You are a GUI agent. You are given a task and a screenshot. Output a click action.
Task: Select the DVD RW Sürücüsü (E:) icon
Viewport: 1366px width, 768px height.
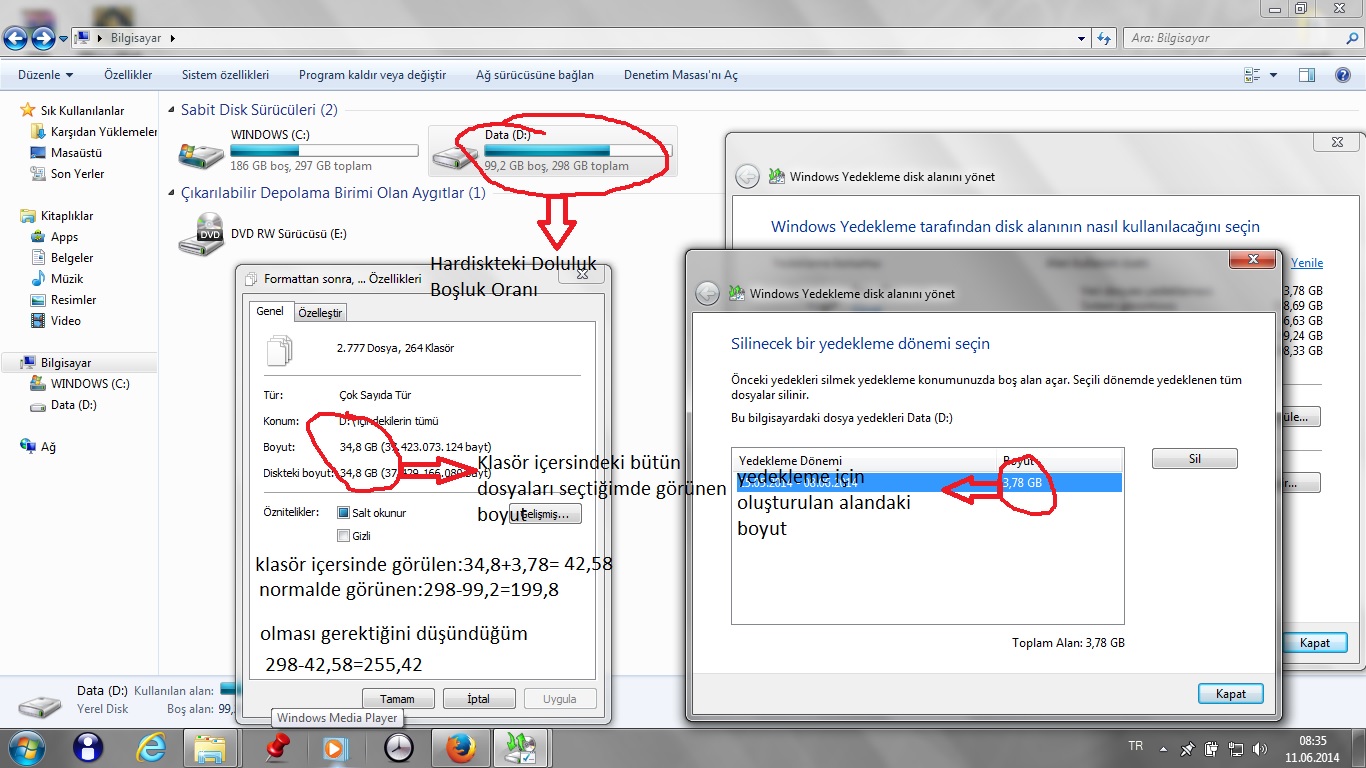coord(201,234)
